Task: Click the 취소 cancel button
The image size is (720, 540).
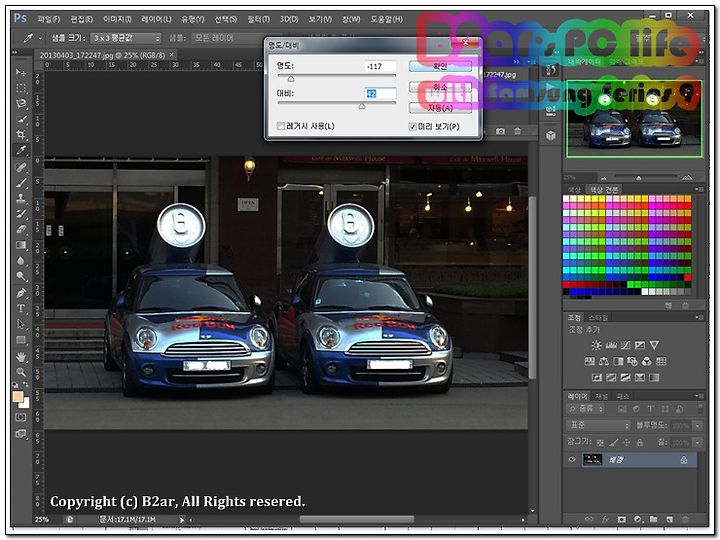Action: coord(440,87)
